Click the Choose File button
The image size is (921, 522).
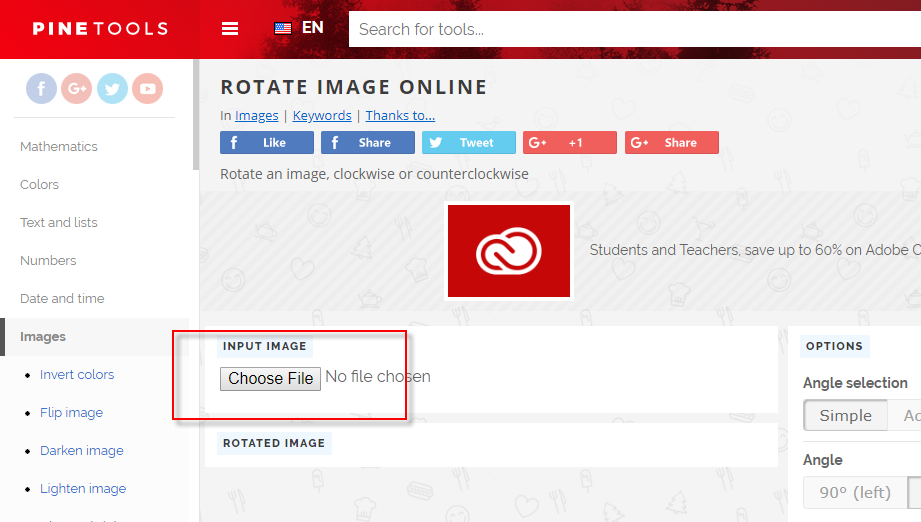270,379
